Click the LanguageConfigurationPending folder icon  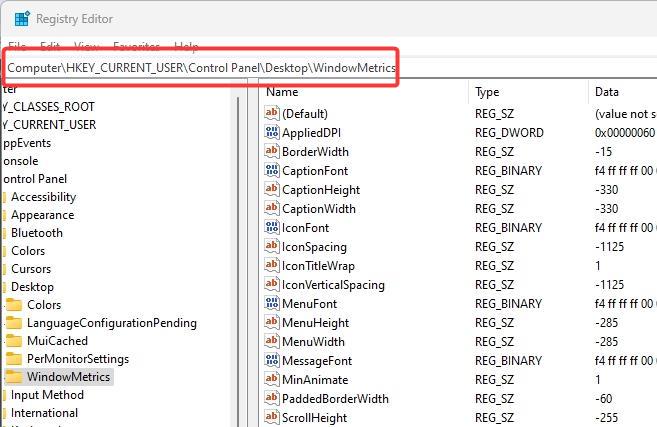click(14, 323)
